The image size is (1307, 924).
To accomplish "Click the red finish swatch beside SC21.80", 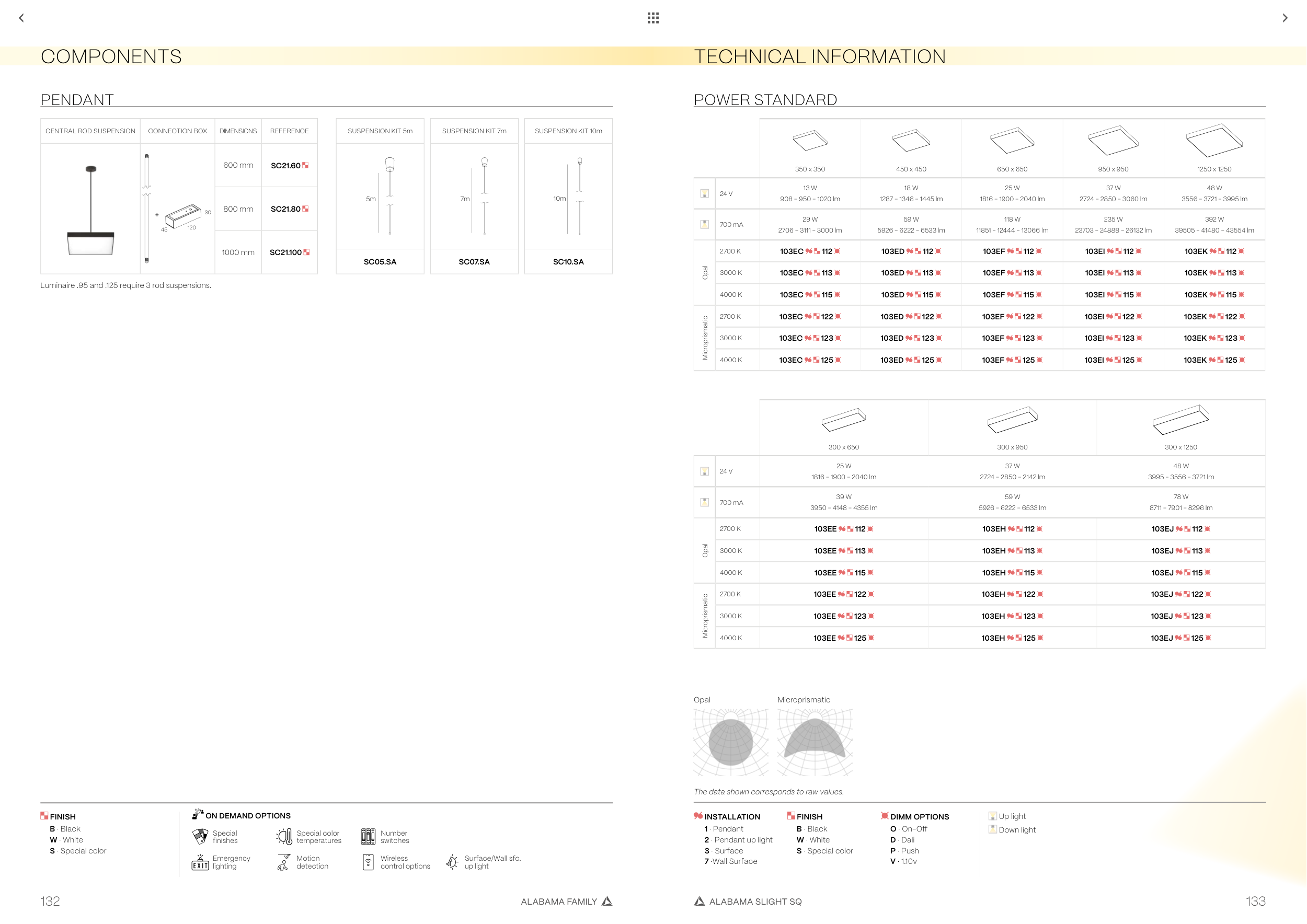I will [x=306, y=209].
